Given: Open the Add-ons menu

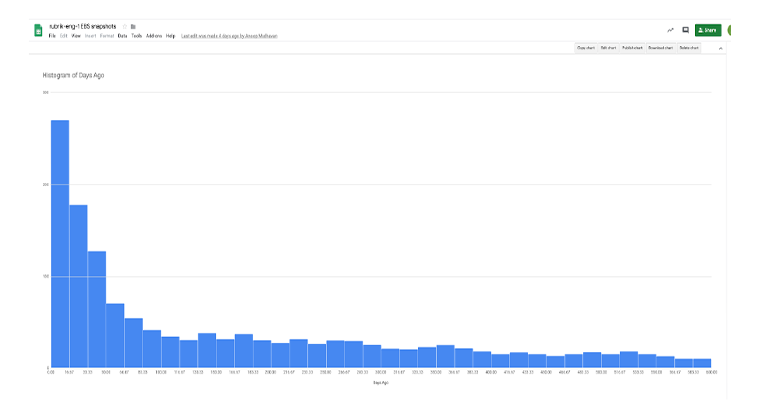Looking at the screenshot, I should click(x=154, y=36).
